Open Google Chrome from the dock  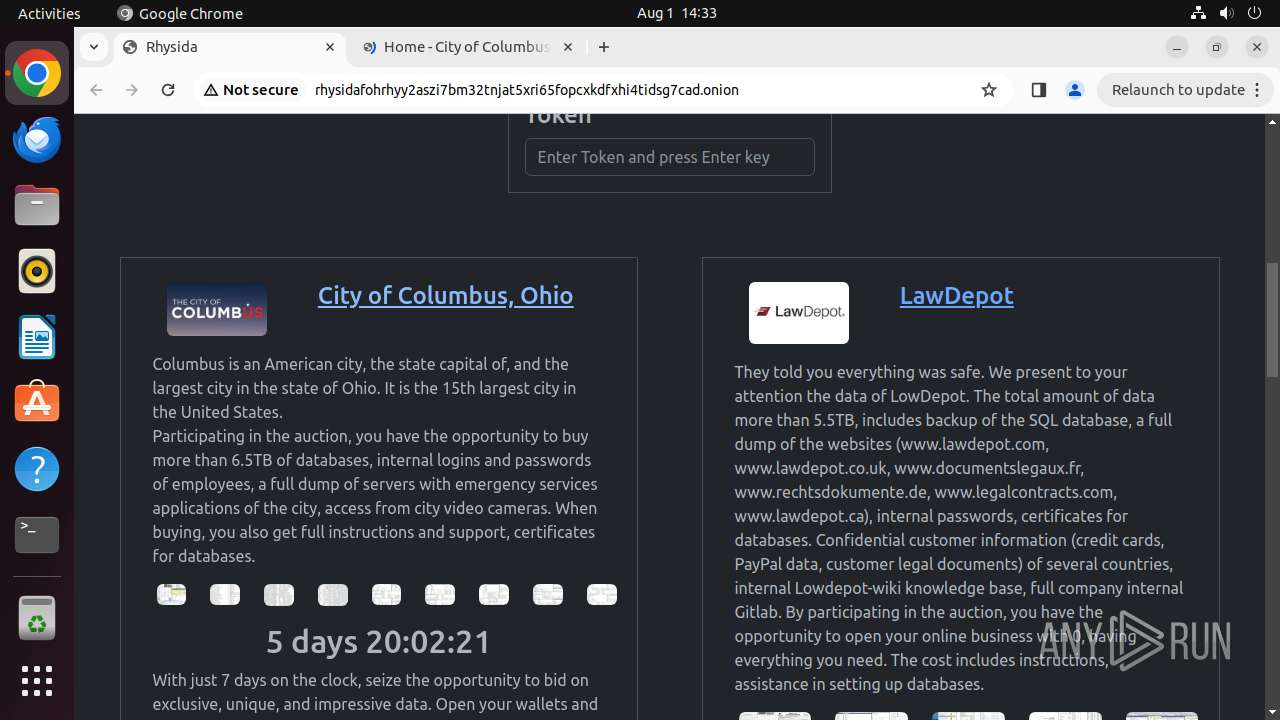coord(37,74)
